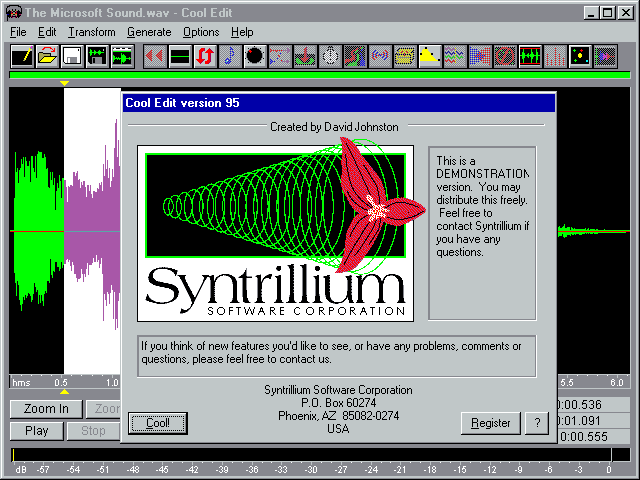Click the black circle noise icon
The width and height of the screenshot is (640, 480).
click(255, 56)
